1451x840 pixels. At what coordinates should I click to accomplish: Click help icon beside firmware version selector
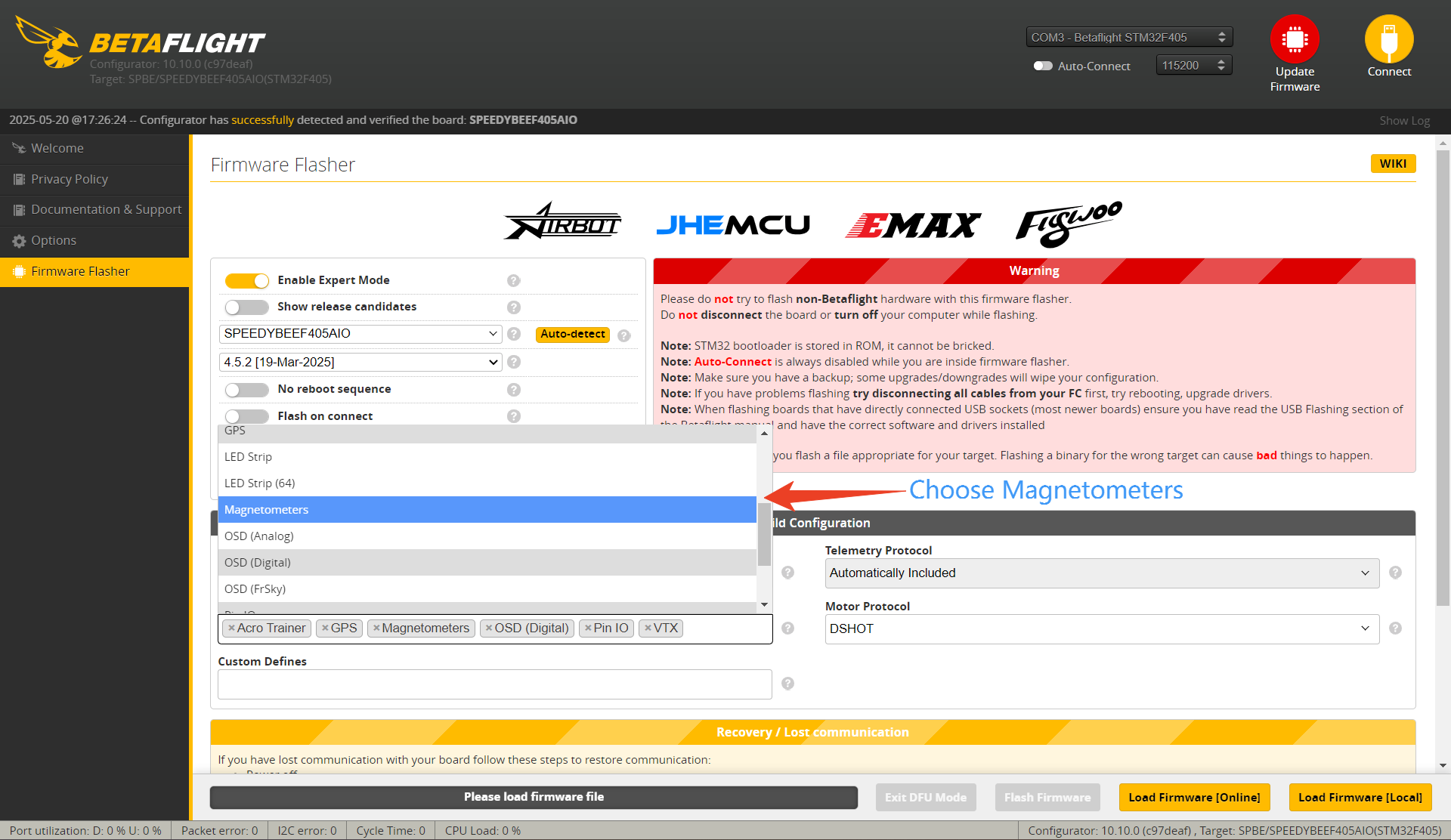pyautogui.click(x=514, y=362)
